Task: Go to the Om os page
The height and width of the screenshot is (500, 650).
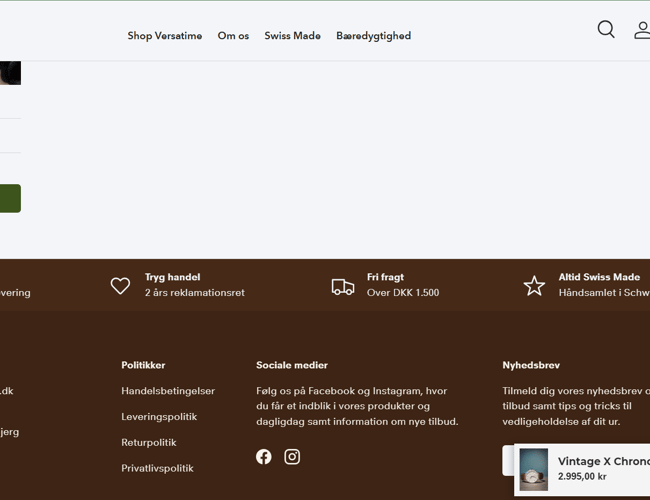Action: pyautogui.click(x=233, y=36)
